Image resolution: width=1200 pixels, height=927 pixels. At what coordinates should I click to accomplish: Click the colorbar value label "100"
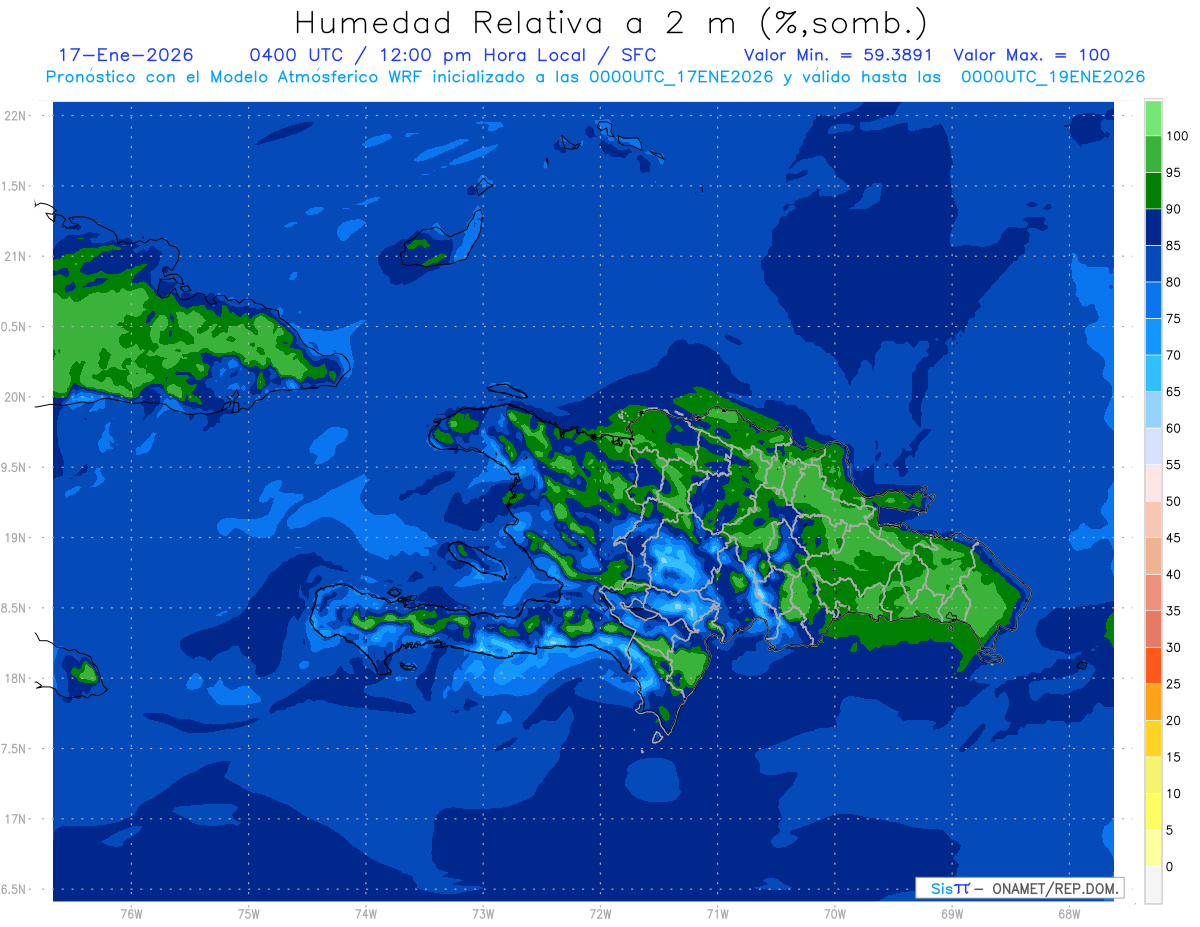coord(1177,136)
